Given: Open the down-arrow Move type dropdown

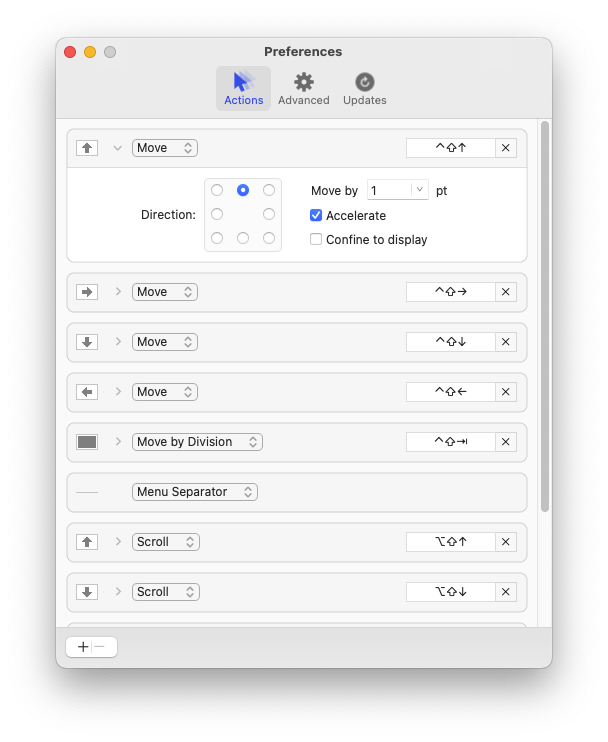Looking at the screenshot, I should click(x=165, y=342).
